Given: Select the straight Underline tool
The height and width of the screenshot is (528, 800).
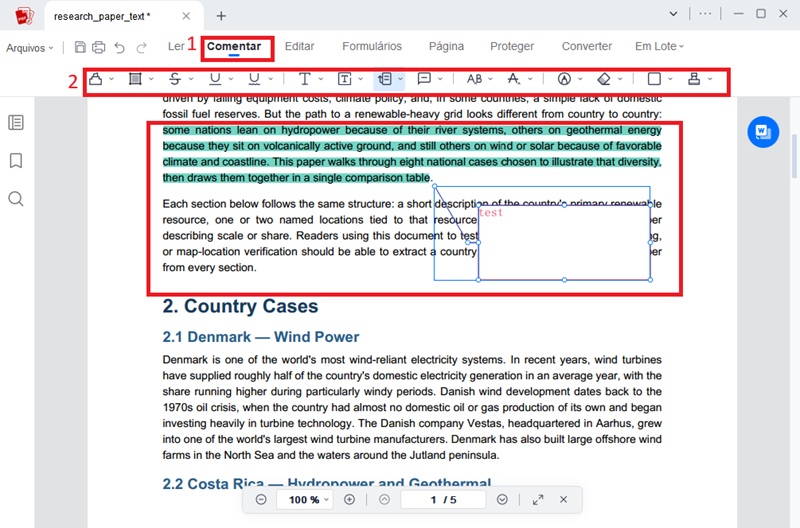Looking at the screenshot, I should (x=215, y=79).
